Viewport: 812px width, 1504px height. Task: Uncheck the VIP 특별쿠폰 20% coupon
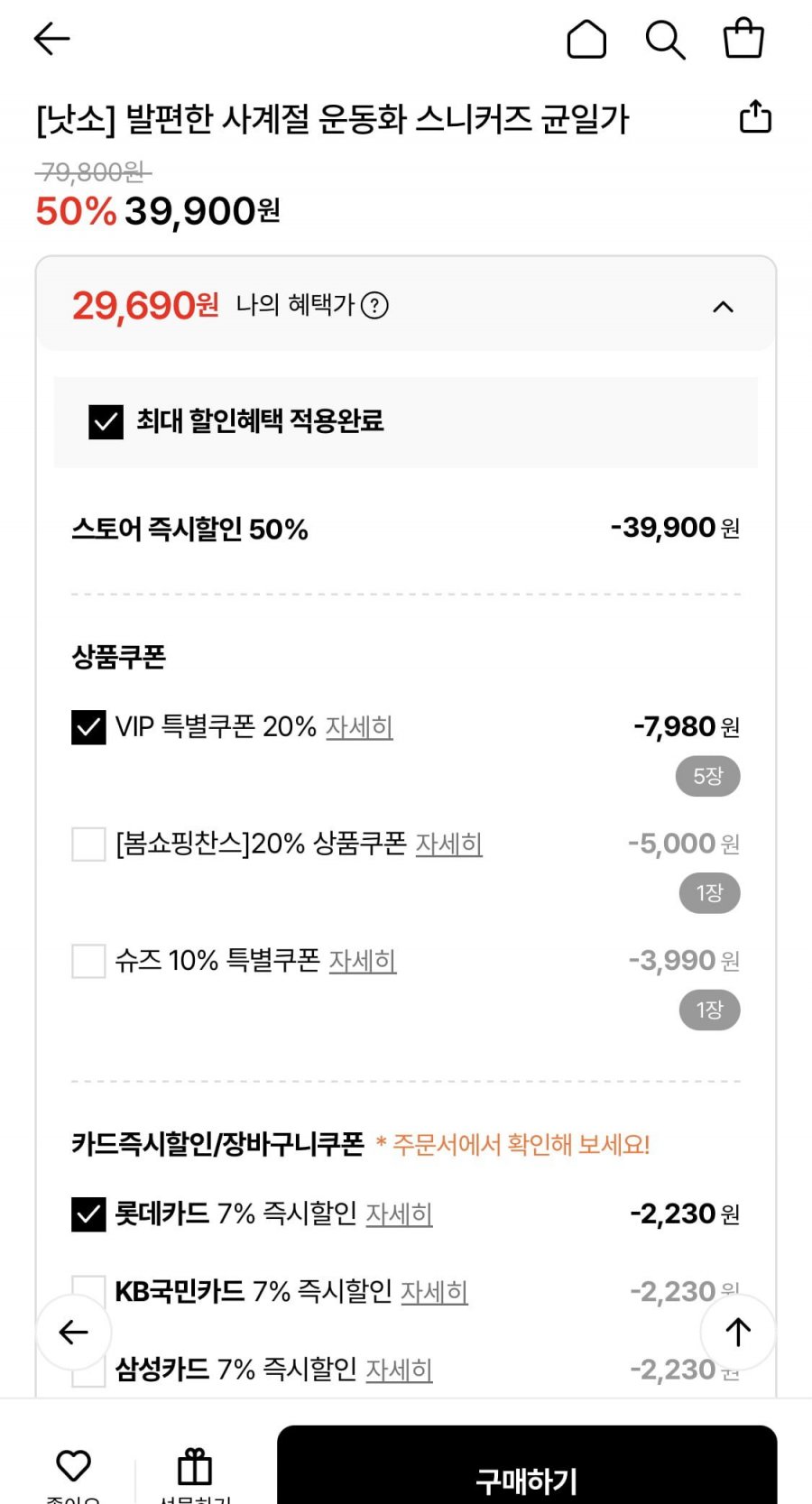pos(88,727)
